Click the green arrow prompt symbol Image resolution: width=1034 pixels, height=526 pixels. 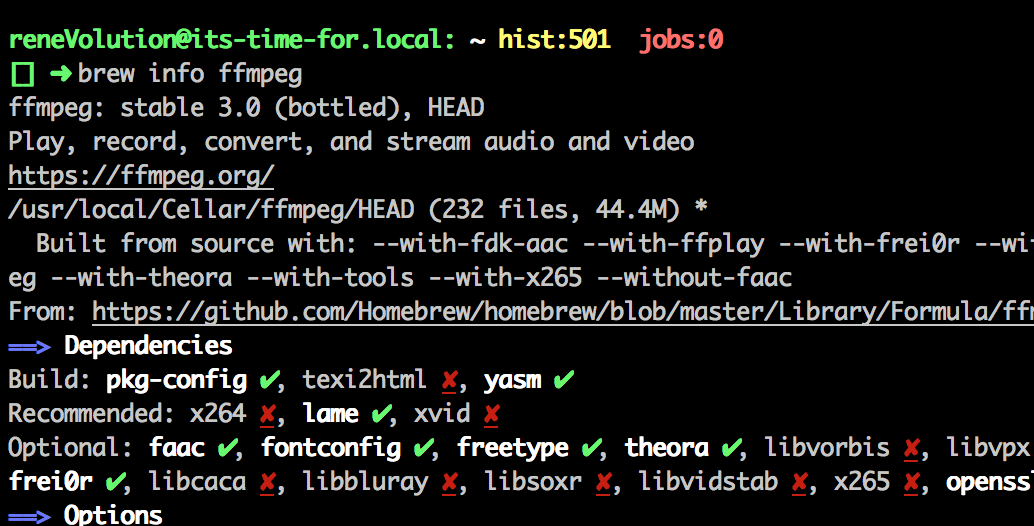(x=61, y=73)
